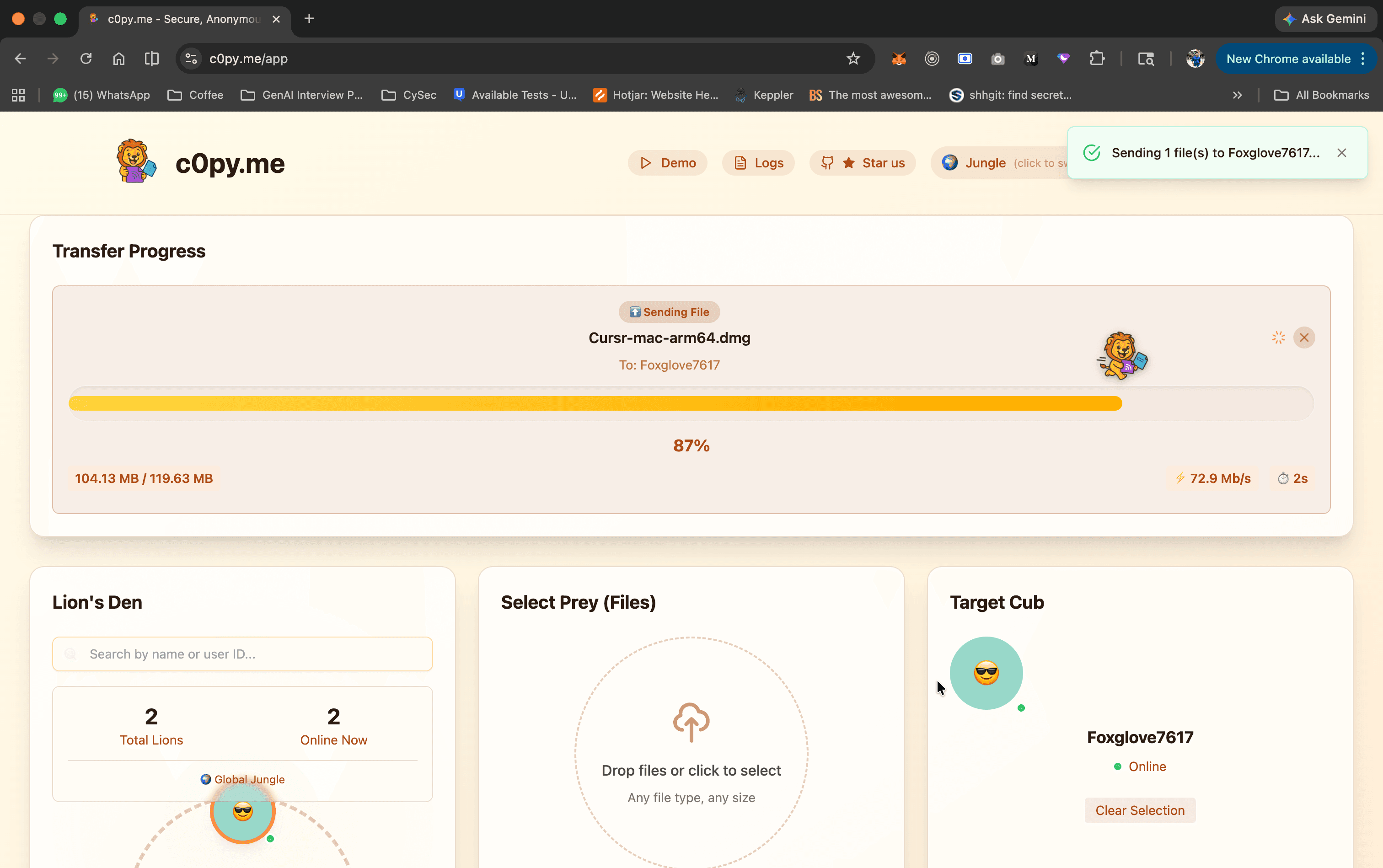1383x868 pixels.
Task: Focus the Search by name field
Action: tap(242, 654)
